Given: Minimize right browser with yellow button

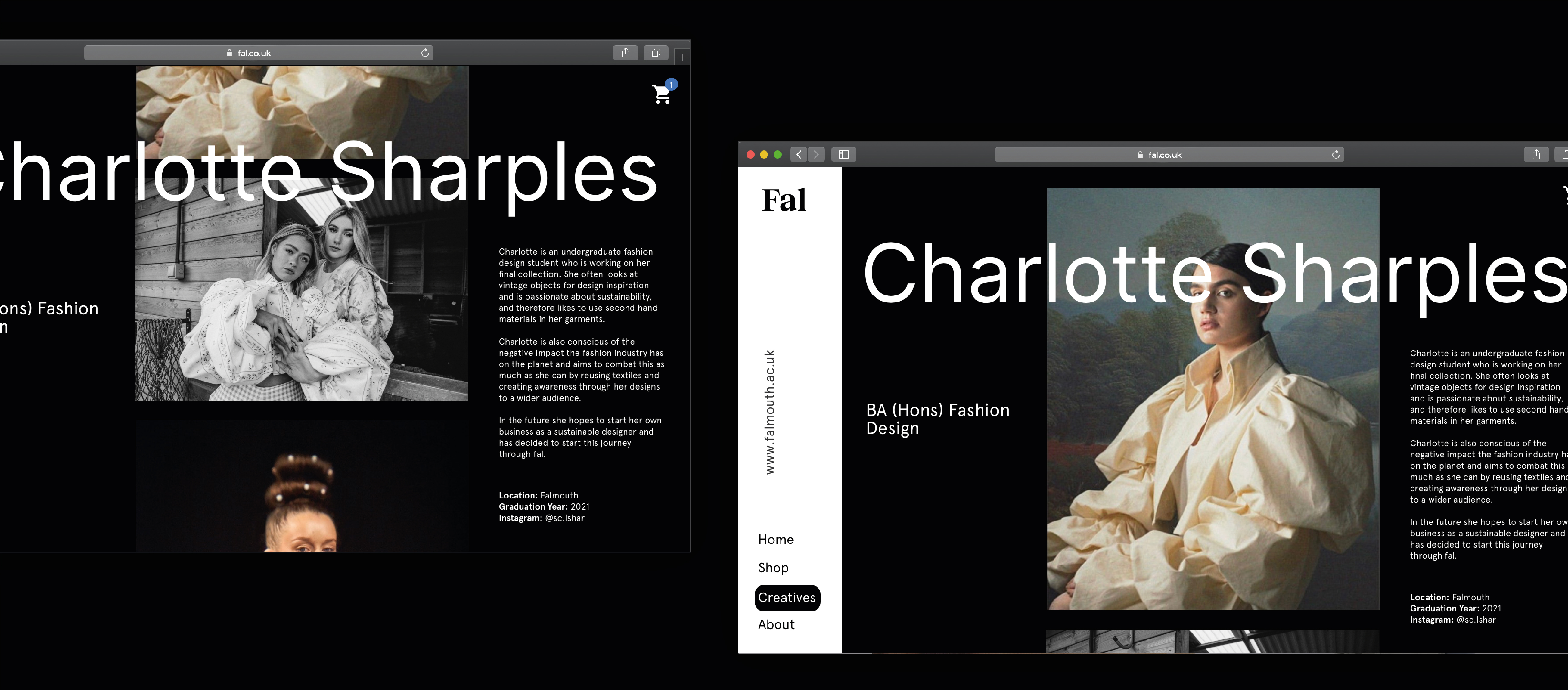Looking at the screenshot, I should 764,155.
